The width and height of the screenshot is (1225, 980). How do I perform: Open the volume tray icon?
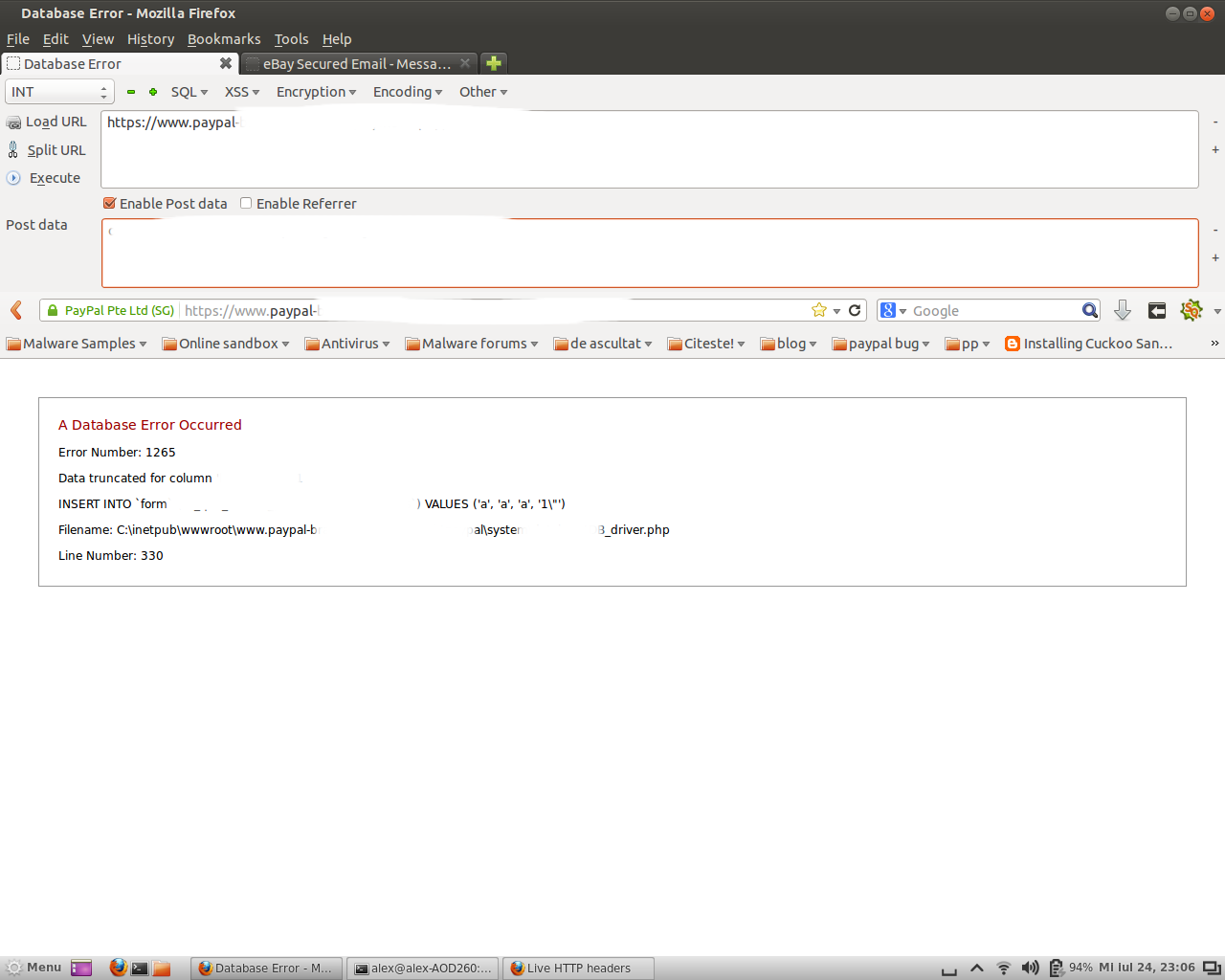point(1030,968)
